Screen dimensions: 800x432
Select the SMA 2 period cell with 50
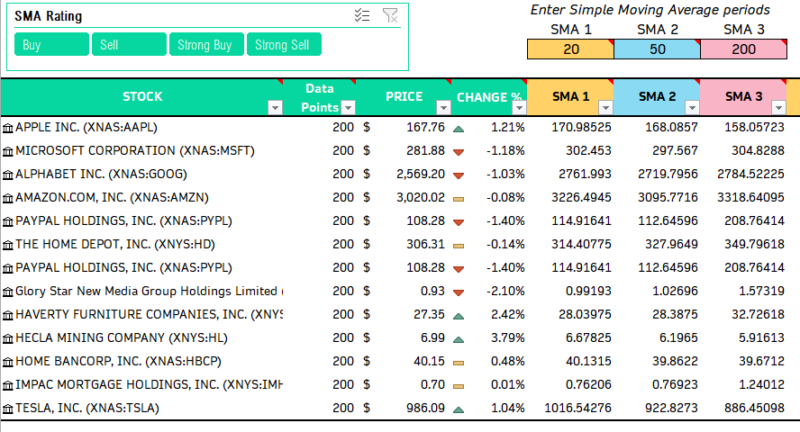click(x=657, y=49)
